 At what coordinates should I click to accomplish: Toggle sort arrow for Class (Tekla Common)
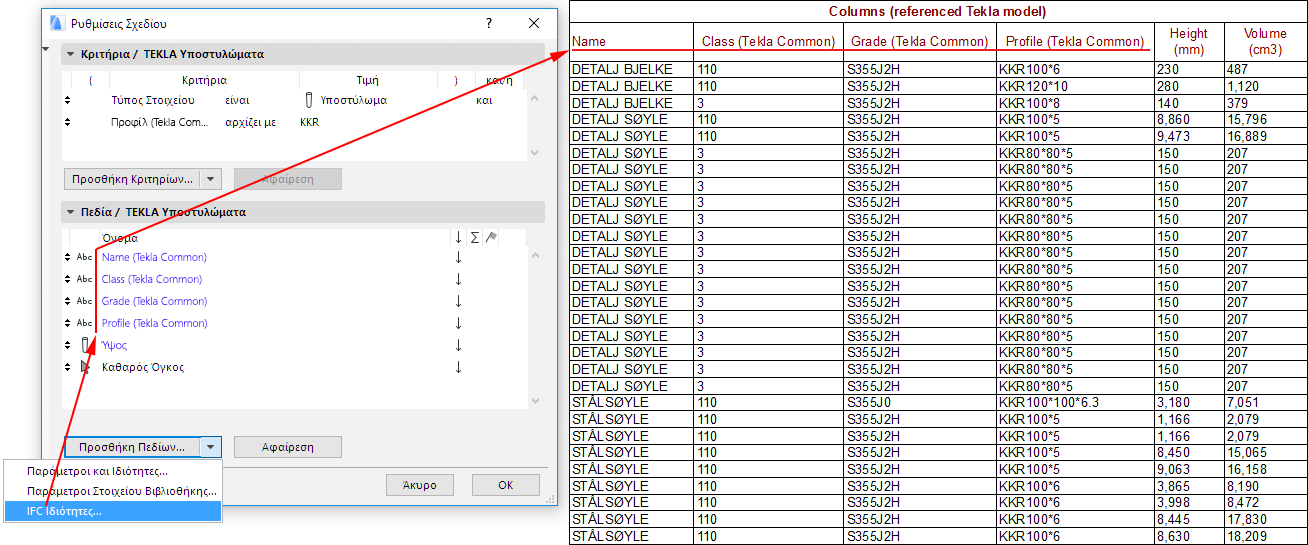coord(458,279)
